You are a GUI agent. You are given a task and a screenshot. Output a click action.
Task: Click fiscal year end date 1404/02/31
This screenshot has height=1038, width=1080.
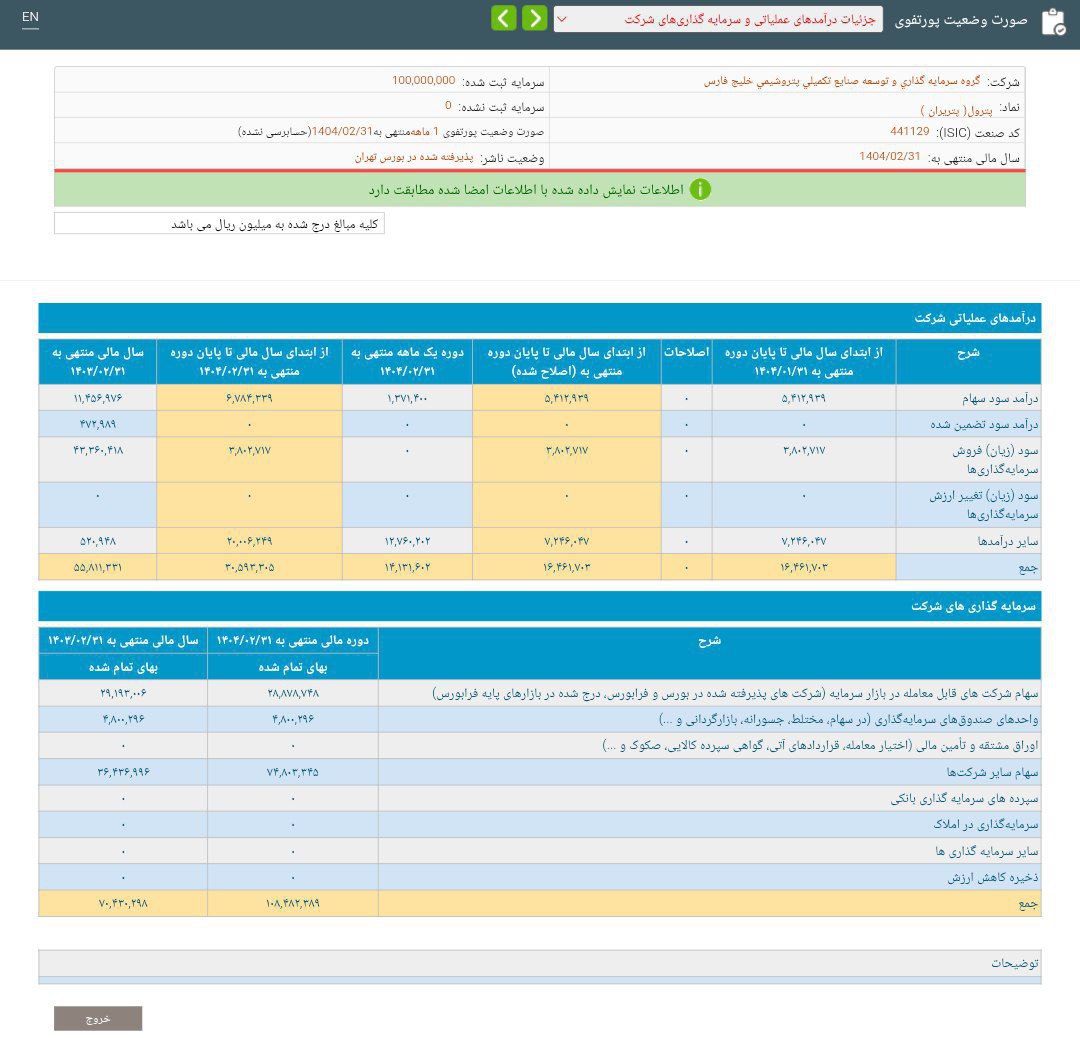click(889, 156)
